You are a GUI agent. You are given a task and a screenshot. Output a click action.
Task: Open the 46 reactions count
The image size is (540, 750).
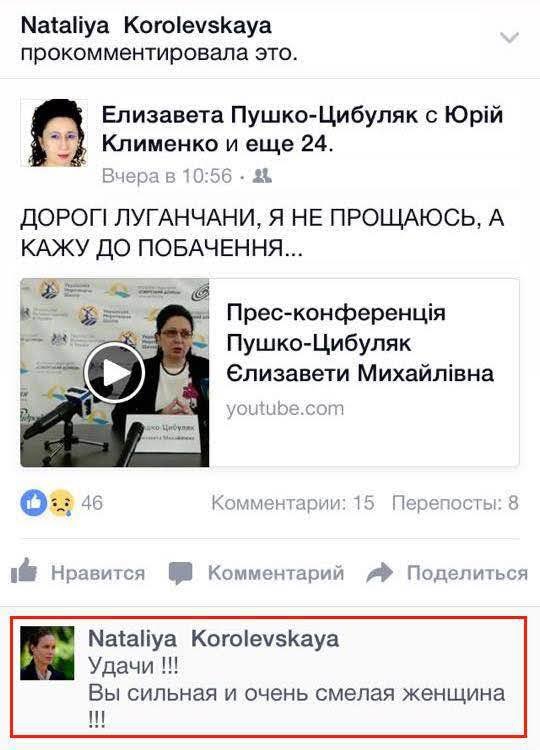pyautogui.click(x=92, y=503)
